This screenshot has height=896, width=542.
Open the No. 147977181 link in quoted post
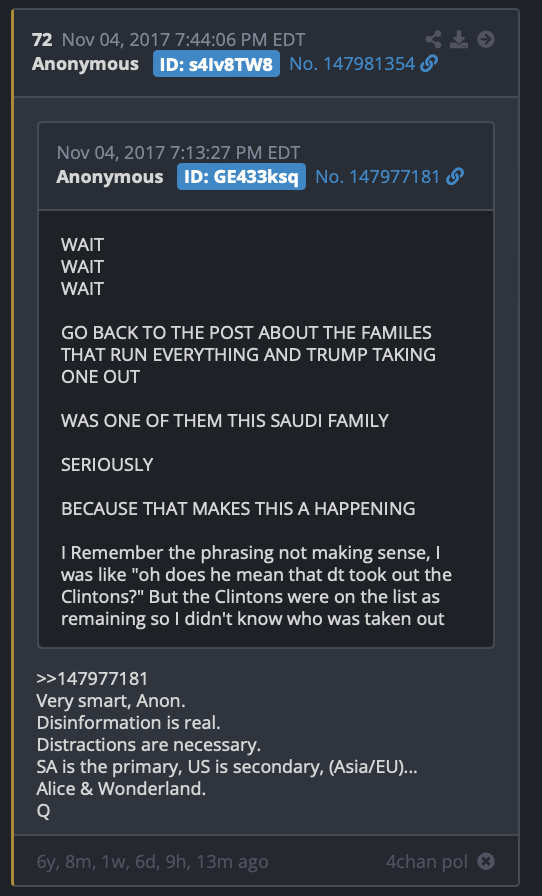pyautogui.click(x=377, y=177)
